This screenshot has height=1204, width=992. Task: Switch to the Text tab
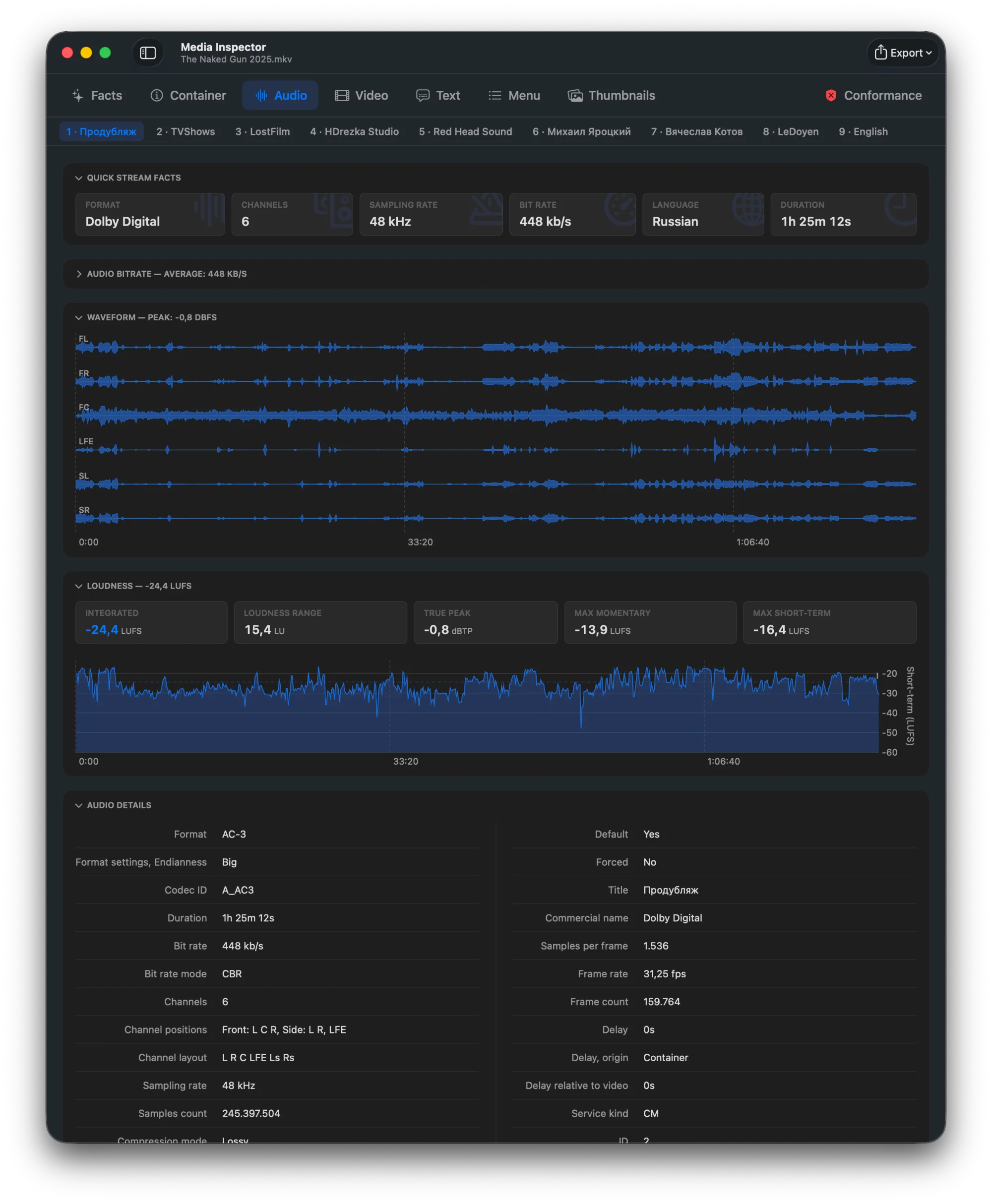(x=437, y=95)
